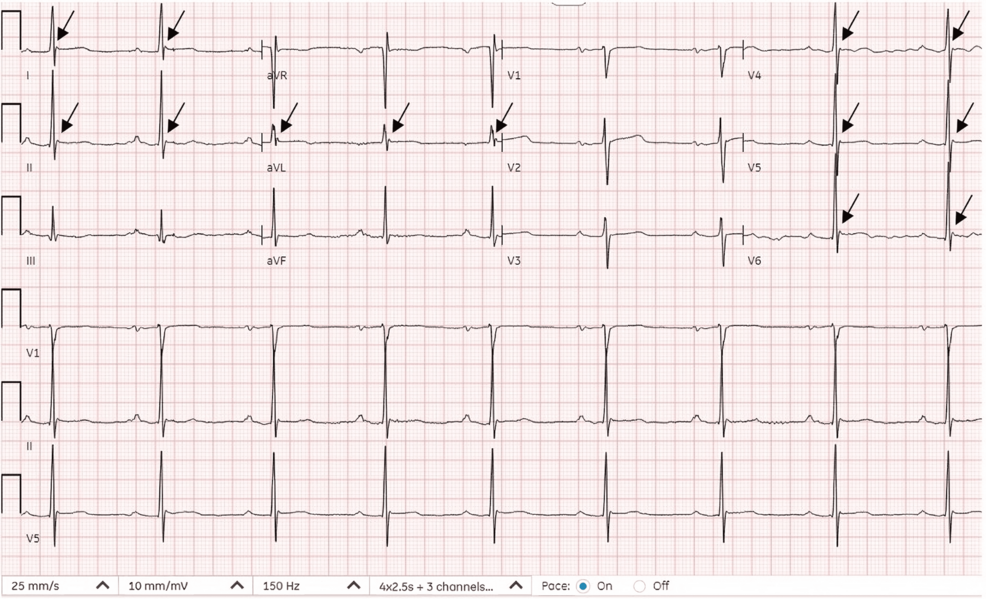Click the first arrow marker on lead I

click(x=64, y=27)
